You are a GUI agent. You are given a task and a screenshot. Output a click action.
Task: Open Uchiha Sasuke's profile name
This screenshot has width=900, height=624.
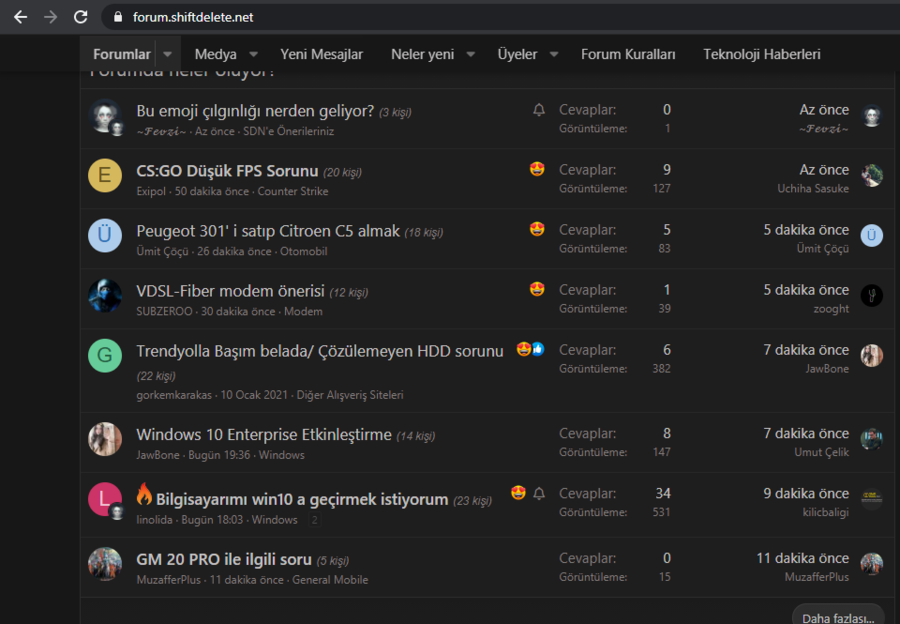813,189
